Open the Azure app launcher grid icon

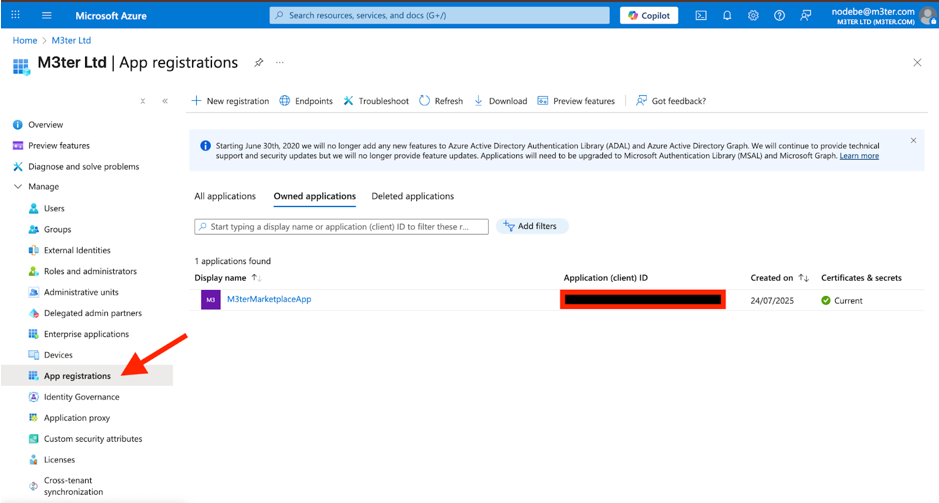pos(16,15)
